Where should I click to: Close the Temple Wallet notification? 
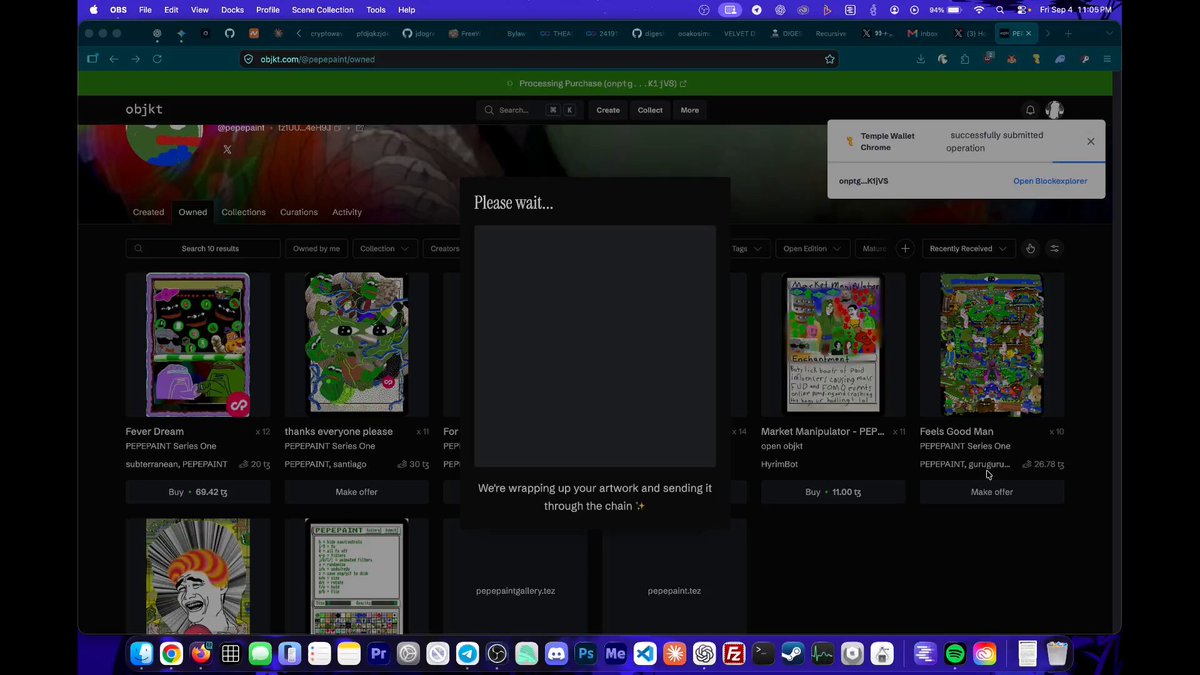point(1091,142)
